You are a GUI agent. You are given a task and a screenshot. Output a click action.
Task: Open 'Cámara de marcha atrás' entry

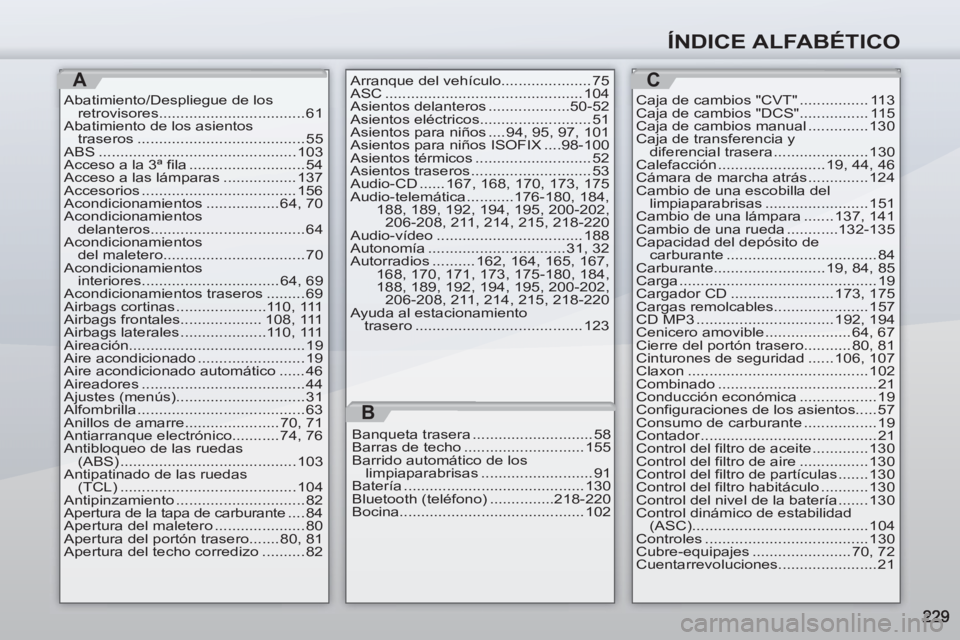tap(765, 177)
